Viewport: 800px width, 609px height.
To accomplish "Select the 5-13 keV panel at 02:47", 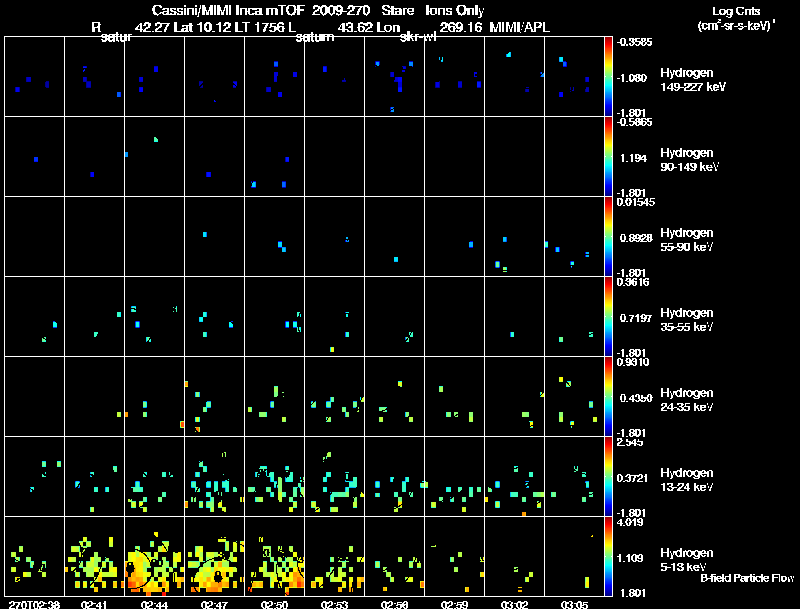I will coord(215,556).
